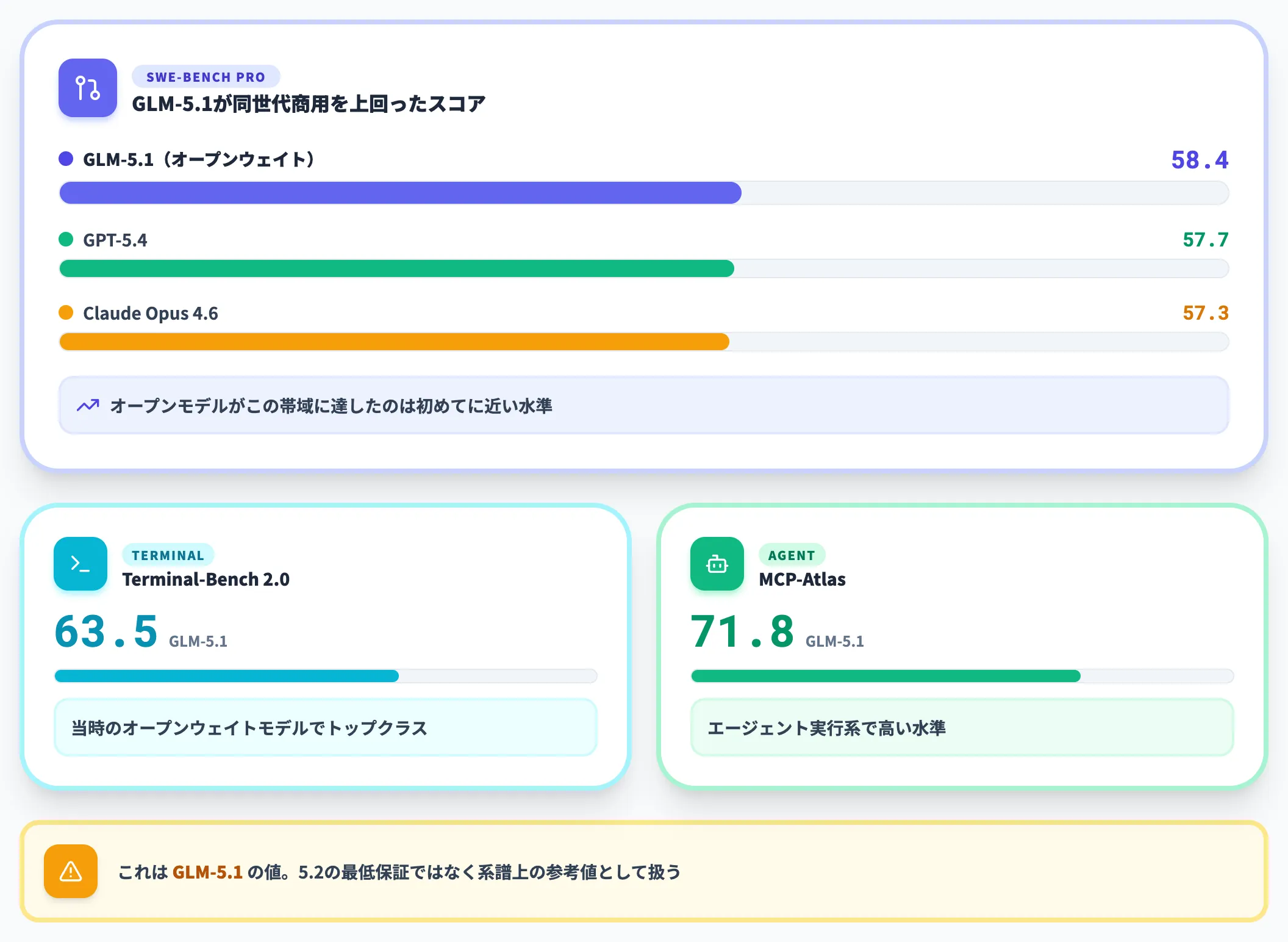Click the green GPT-5.4 score bar
Viewport: 1288px width, 942px height.
pos(397,268)
